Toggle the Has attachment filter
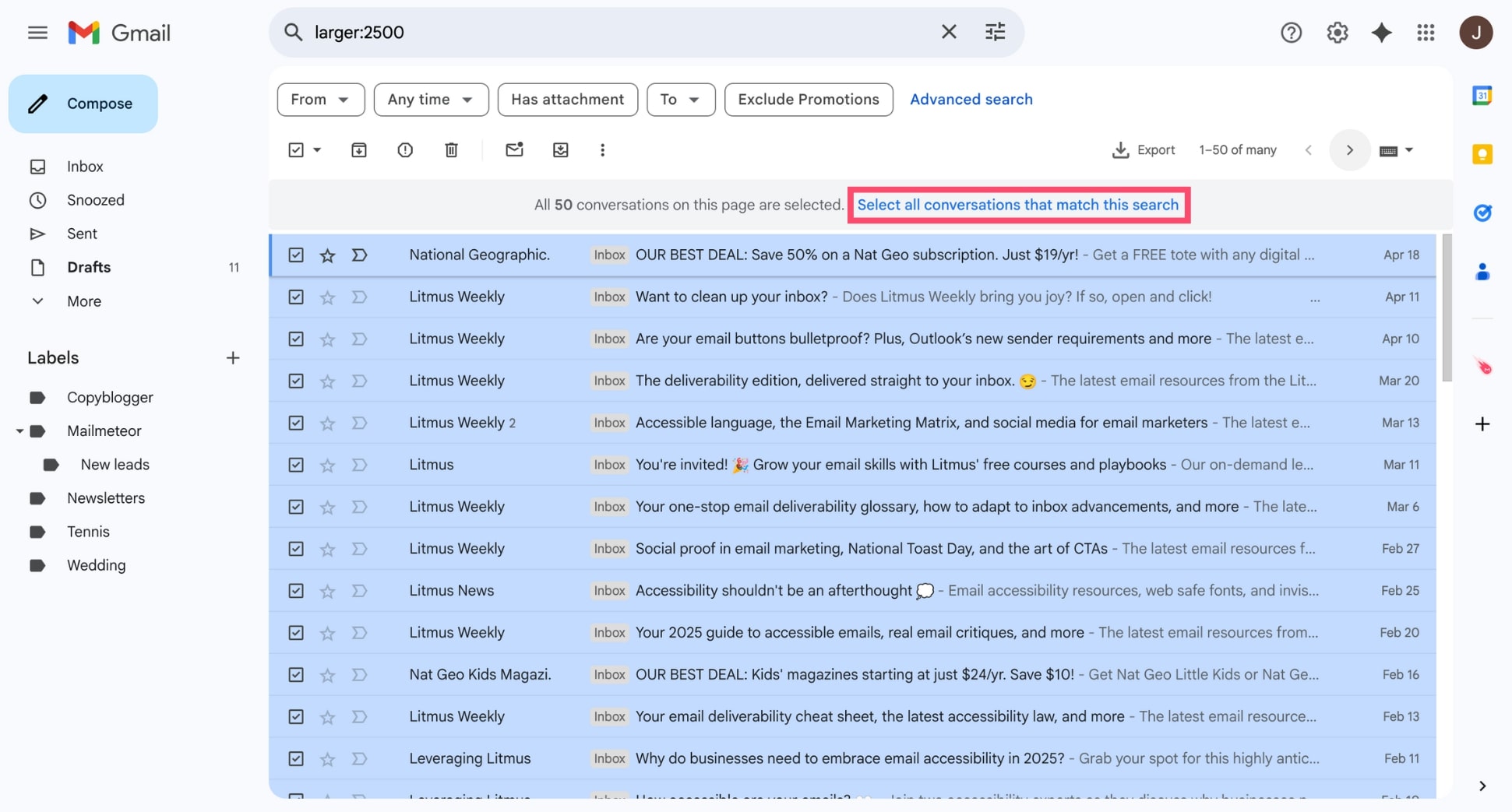 567,100
